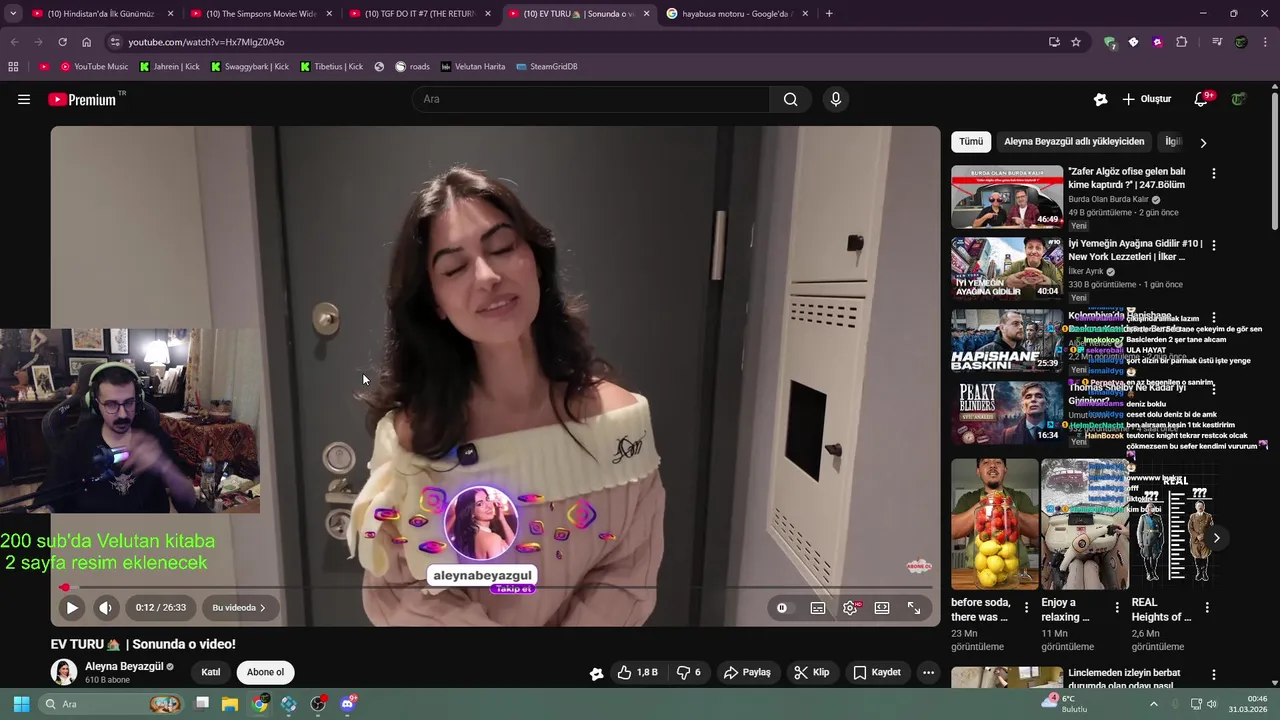
Task: Open the options menu for the İyi Yemeğin Ayağına video
Action: point(1214,245)
